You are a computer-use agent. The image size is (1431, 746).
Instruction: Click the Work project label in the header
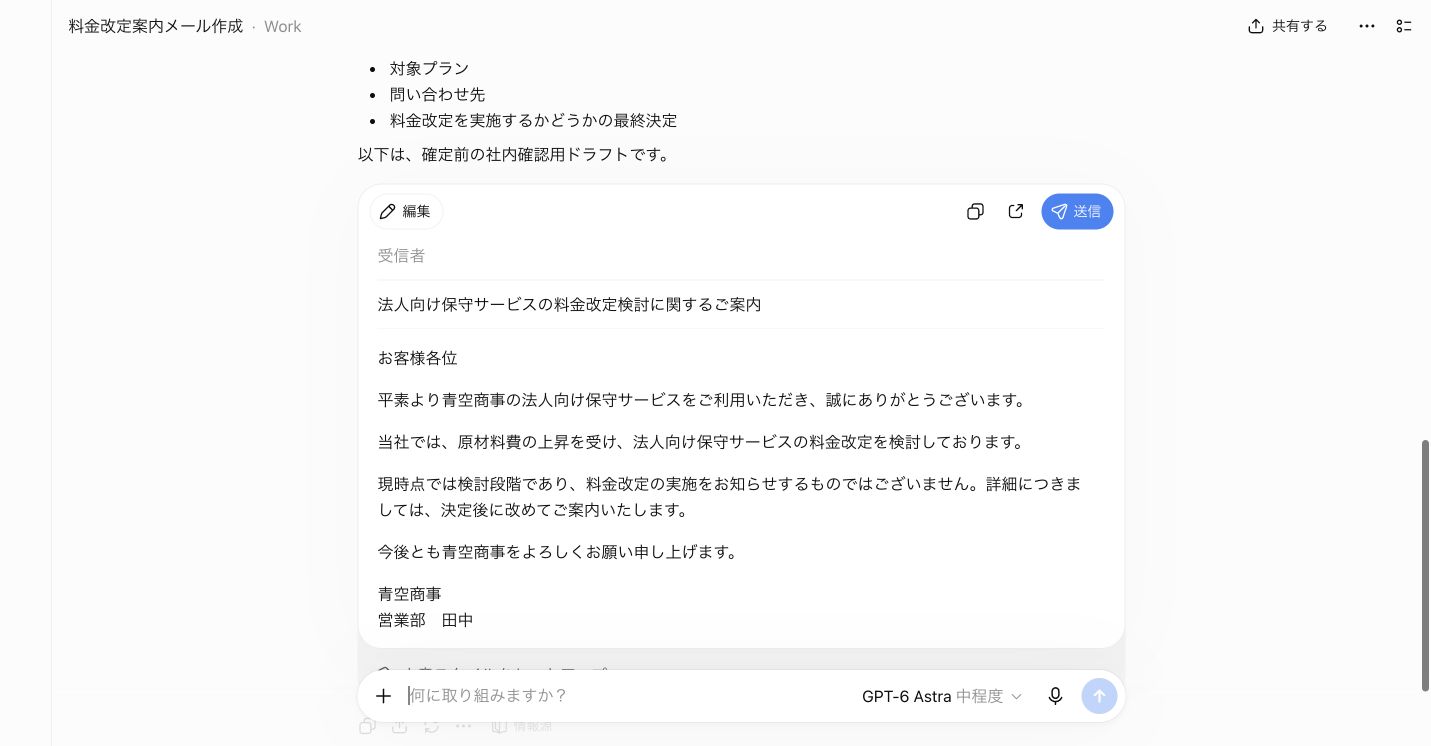click(x=283, y=26)
